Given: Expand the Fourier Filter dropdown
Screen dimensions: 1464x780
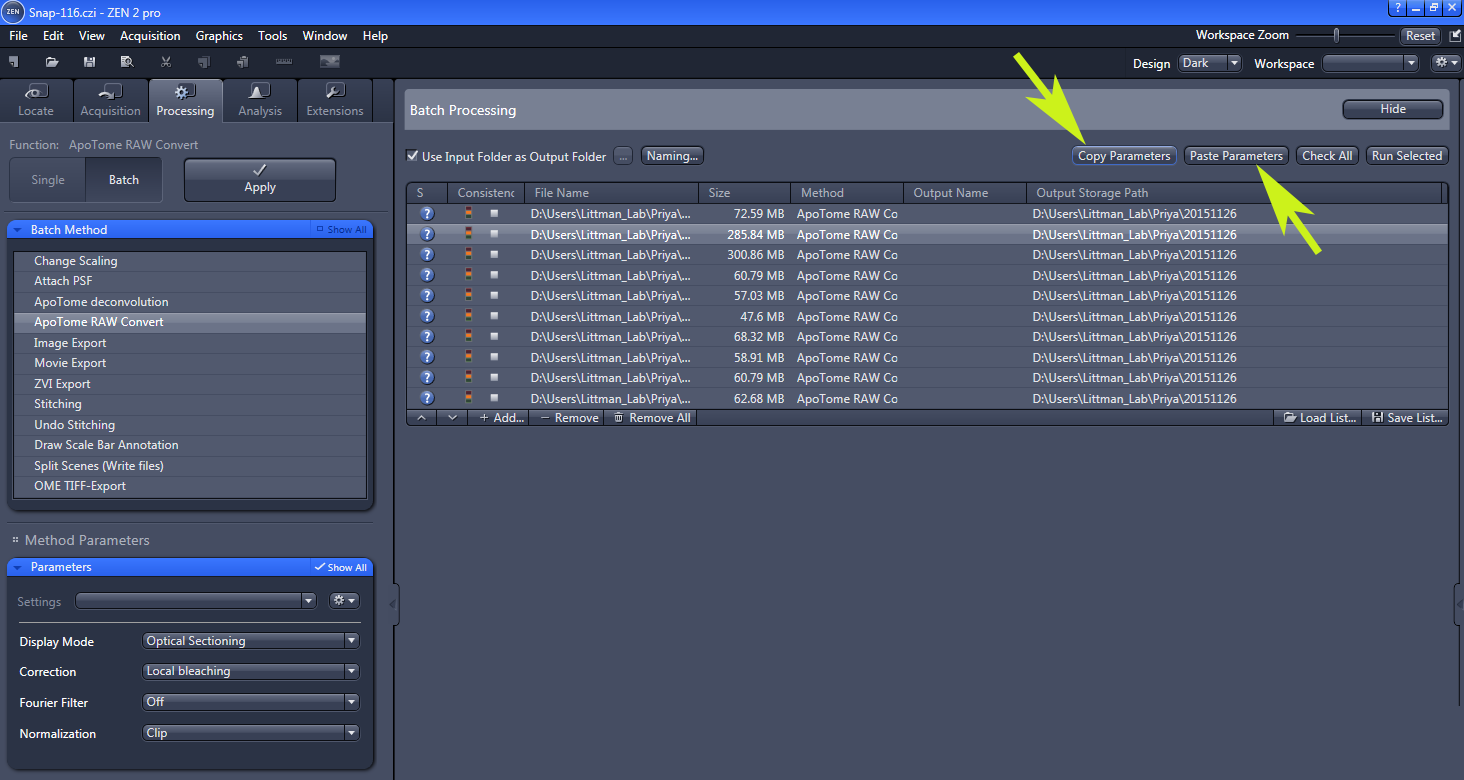Looking at the screenshot, I should 250,702.
